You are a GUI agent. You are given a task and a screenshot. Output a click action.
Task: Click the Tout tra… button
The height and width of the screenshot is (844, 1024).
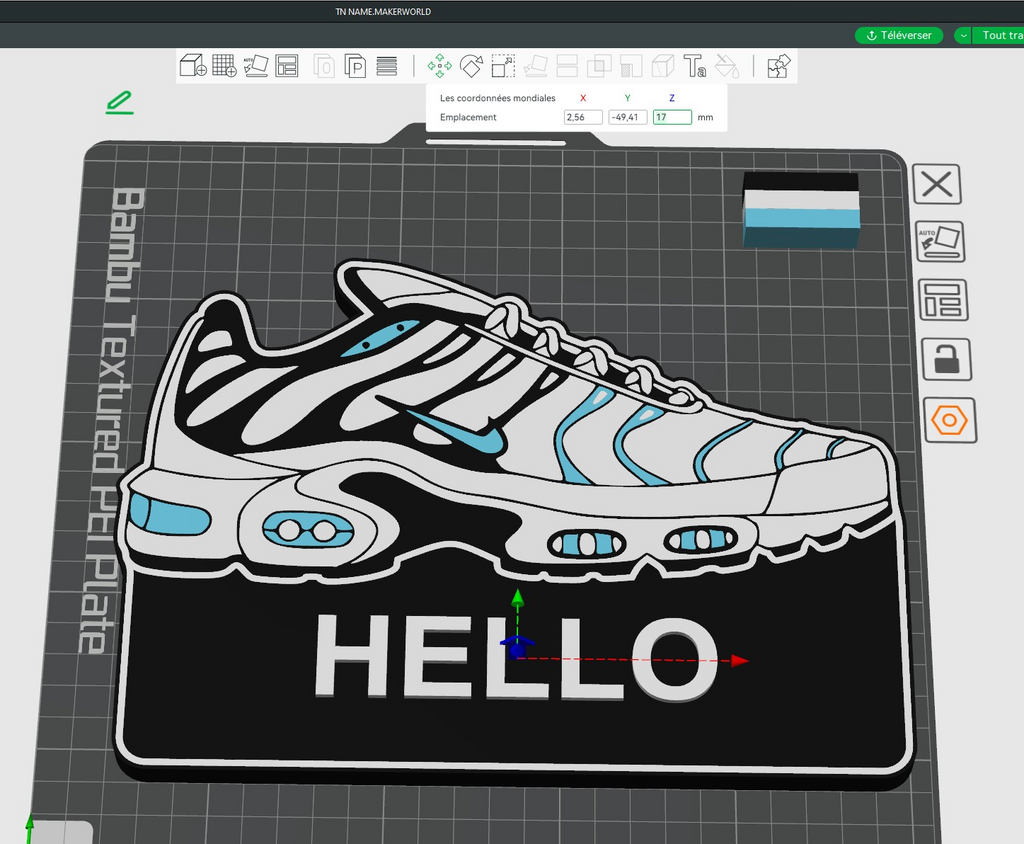click(x=999, y=35)
